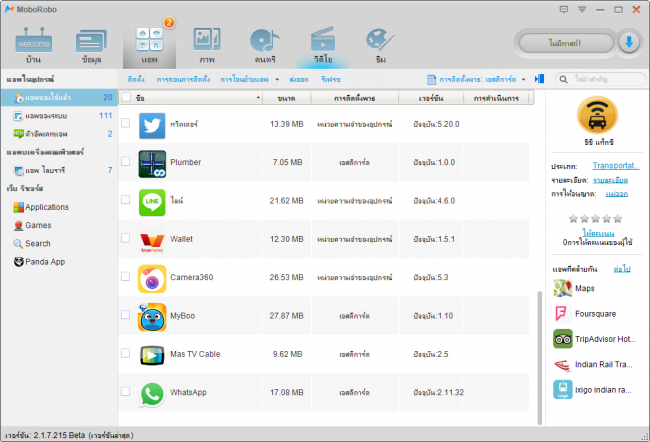
Task: Open Panda App web resource
Action: click(x=39, y=262)
